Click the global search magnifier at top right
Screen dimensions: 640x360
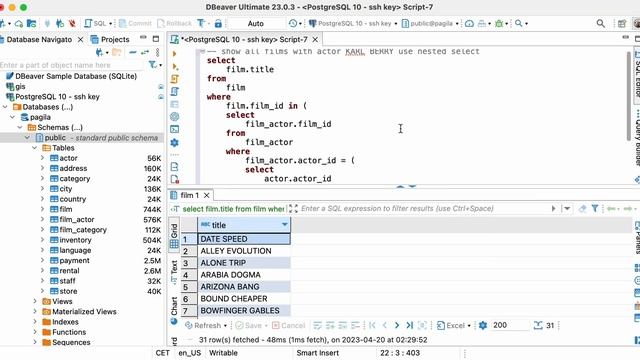coord(601,23)
